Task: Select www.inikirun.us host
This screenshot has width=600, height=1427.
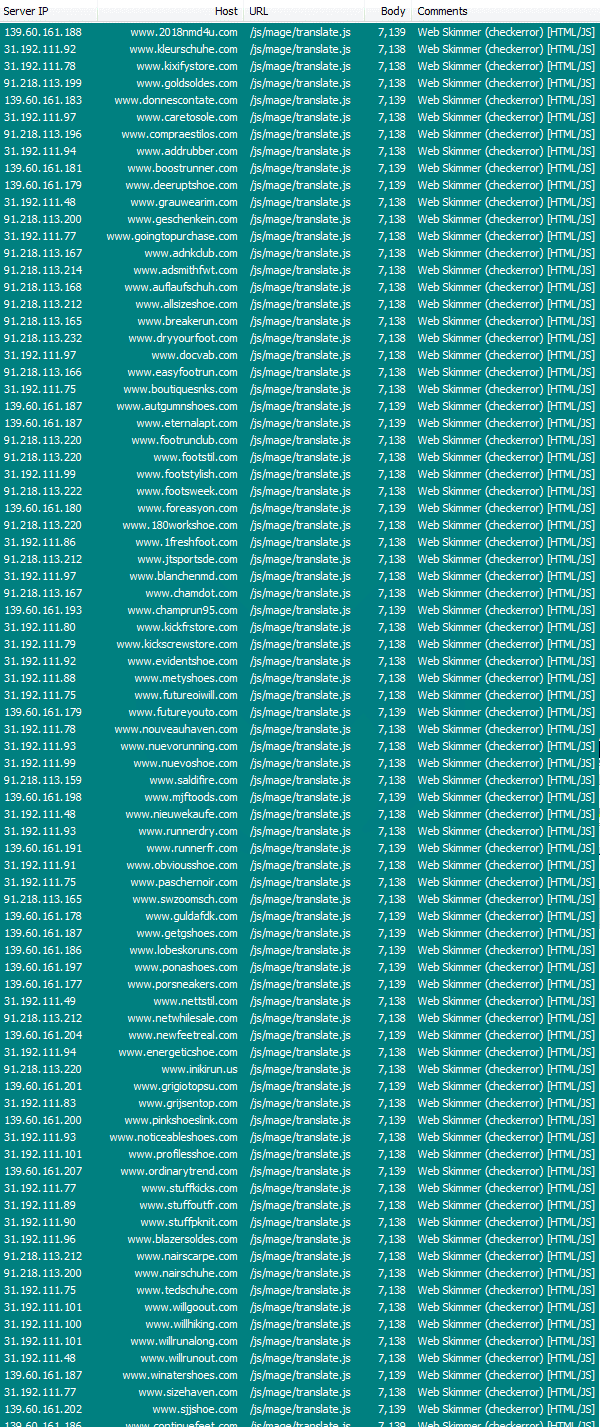Action: coord(200,1069)
